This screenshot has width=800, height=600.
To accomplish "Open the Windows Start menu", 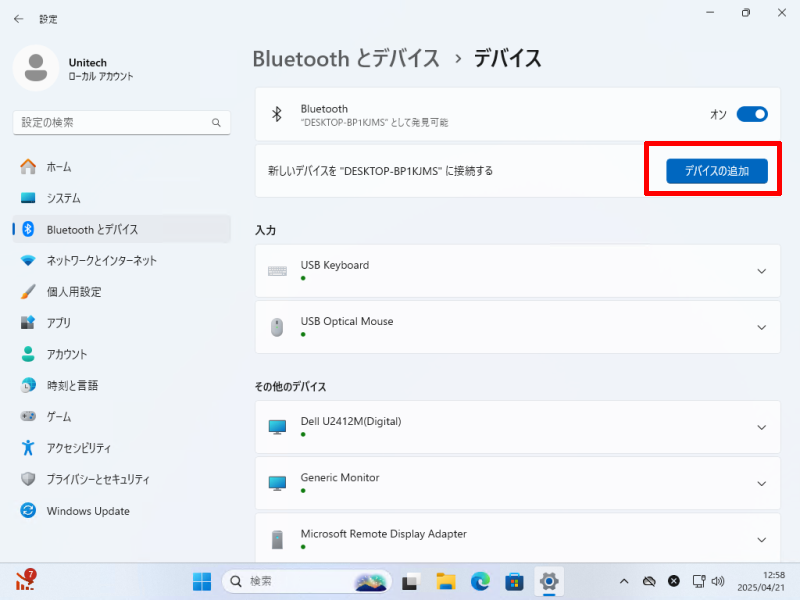I will pos(202,581).
